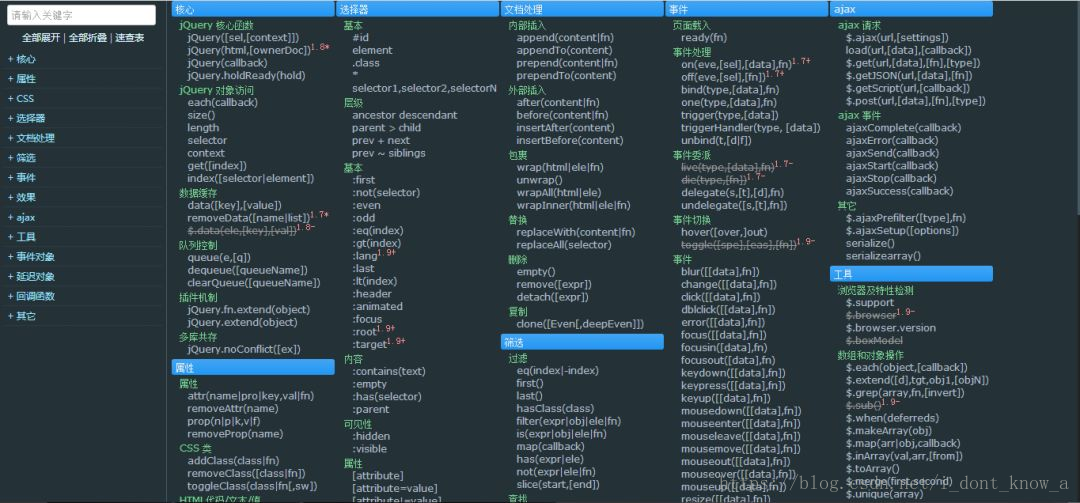This screenshot has height=503, width=1080.
Task: Click 全部展开 to expand all sections
Action: click(41, 38)
